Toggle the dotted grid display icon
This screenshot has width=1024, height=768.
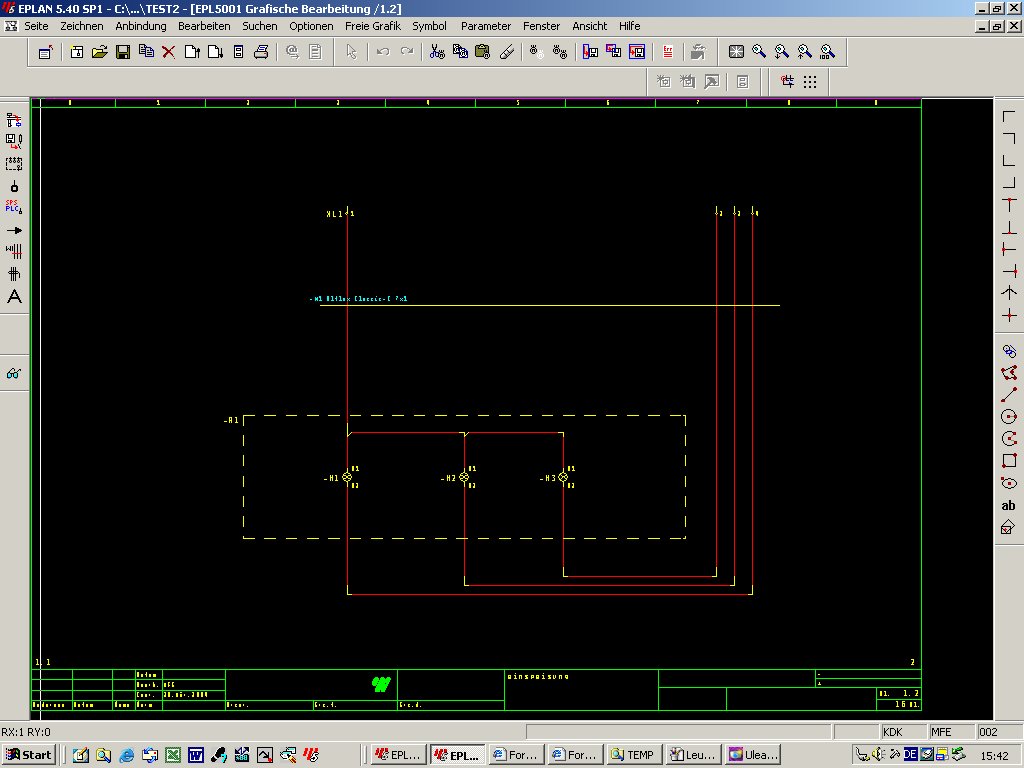click(810, 82)
